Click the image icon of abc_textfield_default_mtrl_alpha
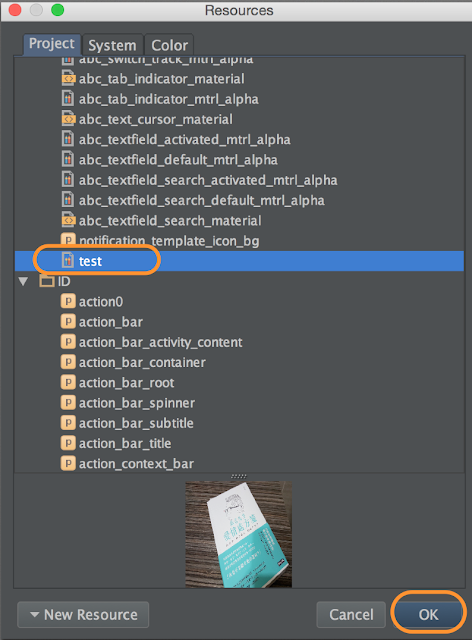The image size is (472, 640). 68,159
